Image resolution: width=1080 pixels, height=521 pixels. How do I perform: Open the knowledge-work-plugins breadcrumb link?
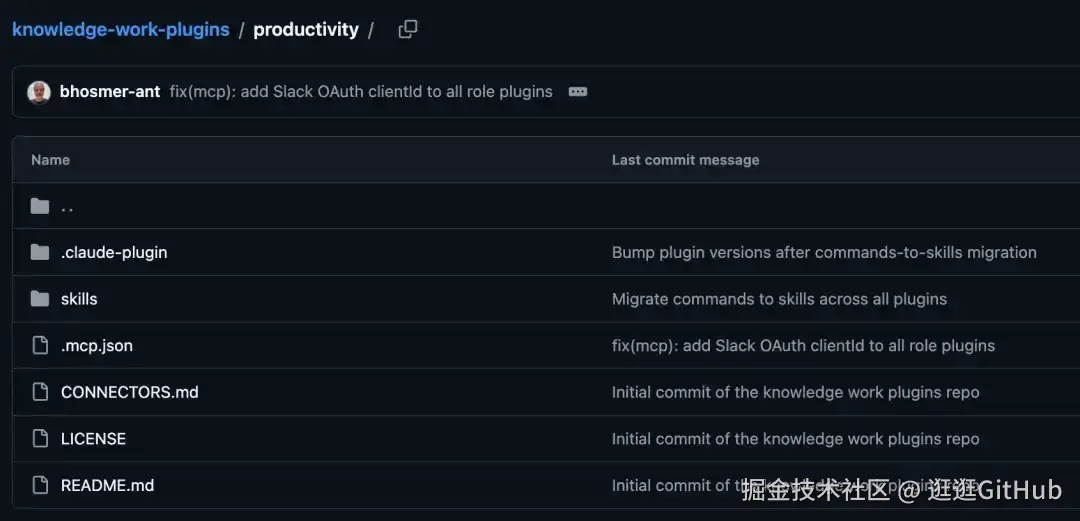coord(121,30)
